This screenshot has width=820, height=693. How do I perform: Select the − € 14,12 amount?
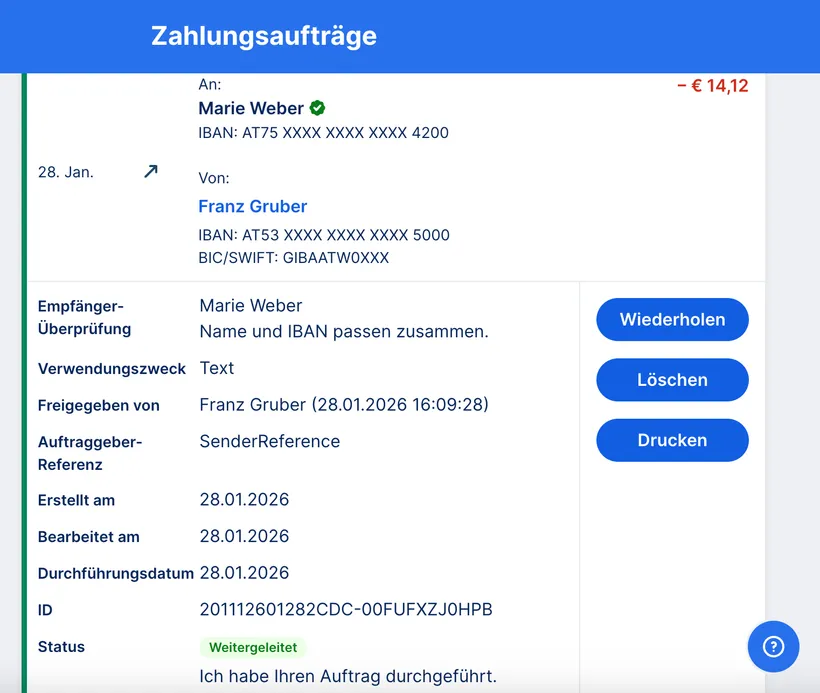[712, 86]
